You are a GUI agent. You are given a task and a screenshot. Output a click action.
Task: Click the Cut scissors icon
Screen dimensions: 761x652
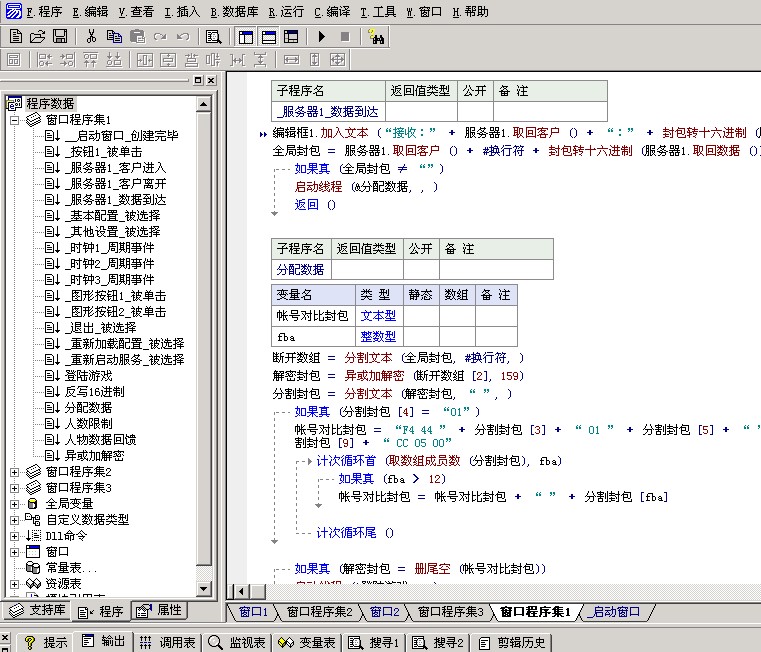(x=91, y=36)
